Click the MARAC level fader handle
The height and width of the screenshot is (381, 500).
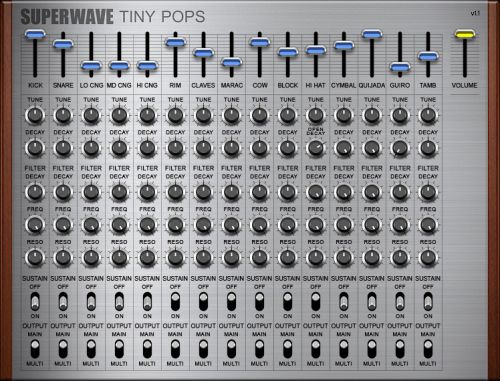click(x=231, y=62)
